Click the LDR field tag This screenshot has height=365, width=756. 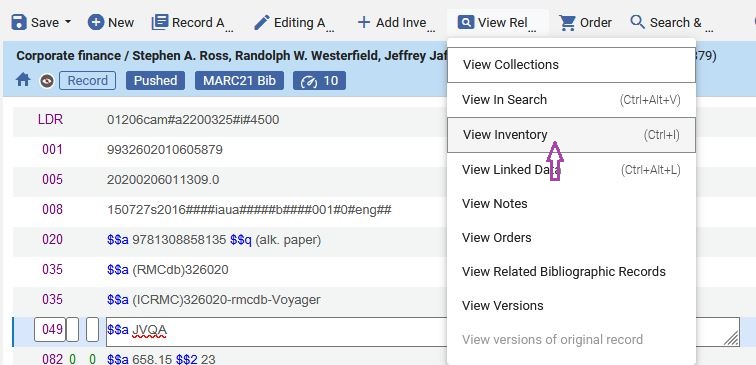(51, 120)
